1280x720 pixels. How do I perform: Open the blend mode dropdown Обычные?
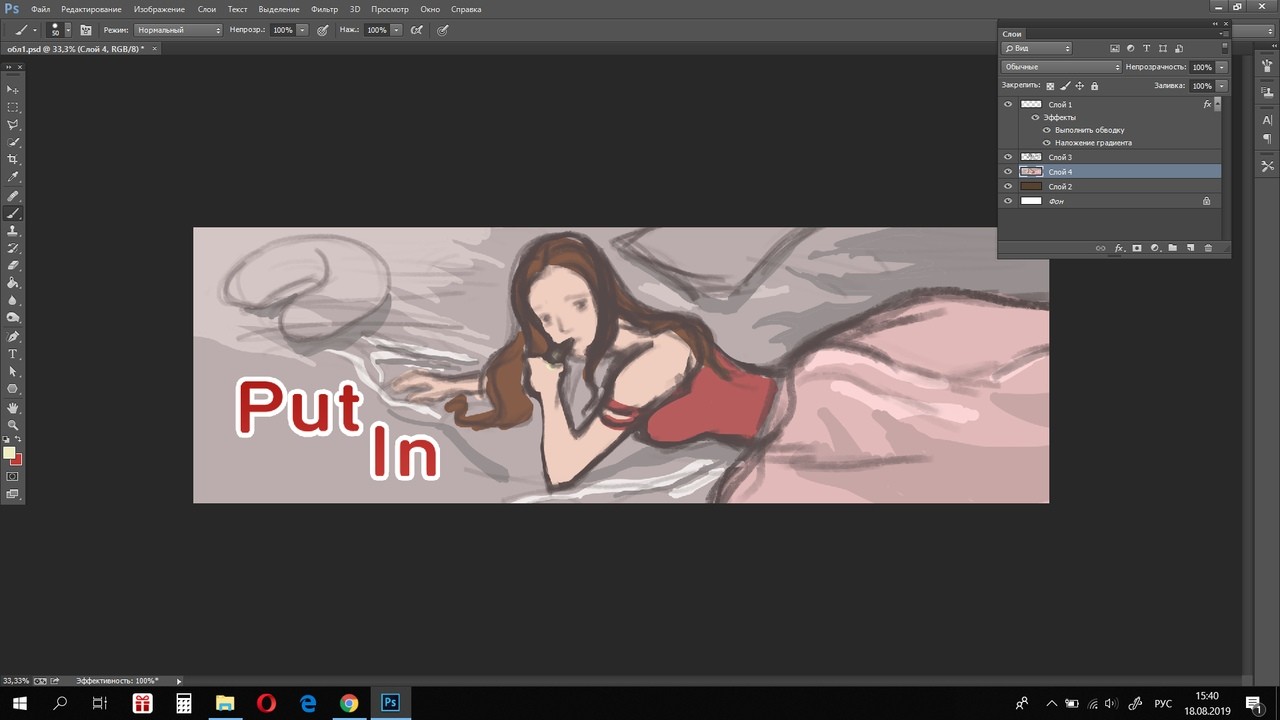point(1060,66)
